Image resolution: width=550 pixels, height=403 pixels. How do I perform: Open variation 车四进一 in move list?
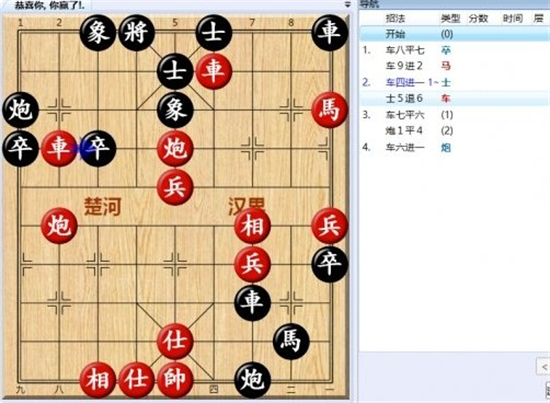point(405,83)
